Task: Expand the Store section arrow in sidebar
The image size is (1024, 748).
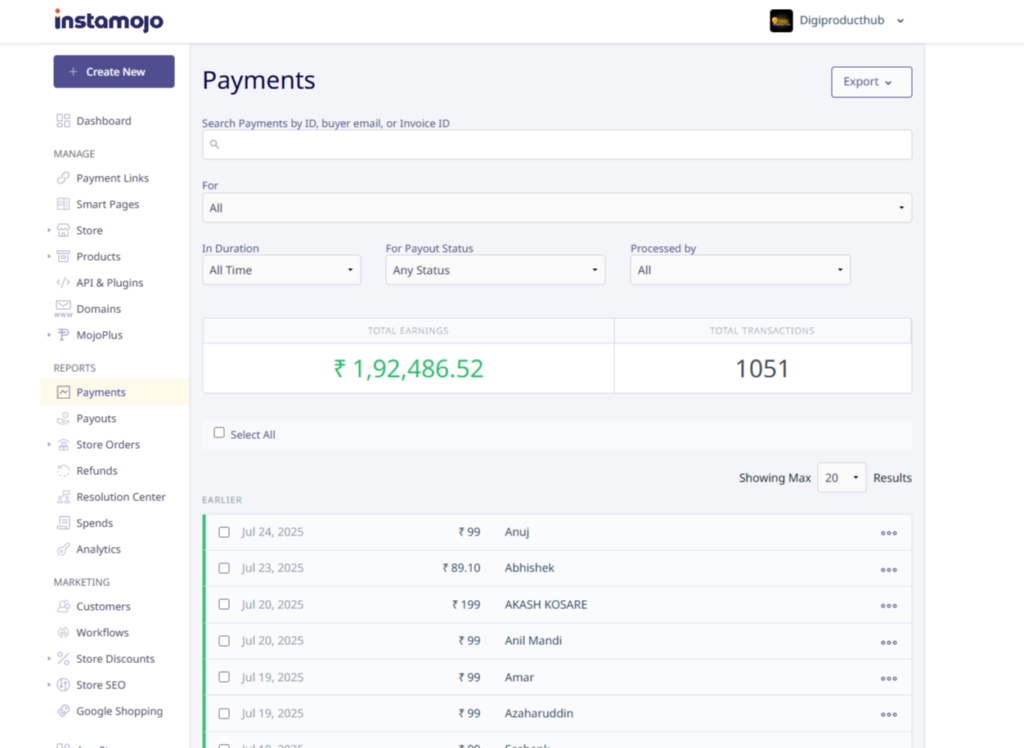Action: click(x=49, y=231)
